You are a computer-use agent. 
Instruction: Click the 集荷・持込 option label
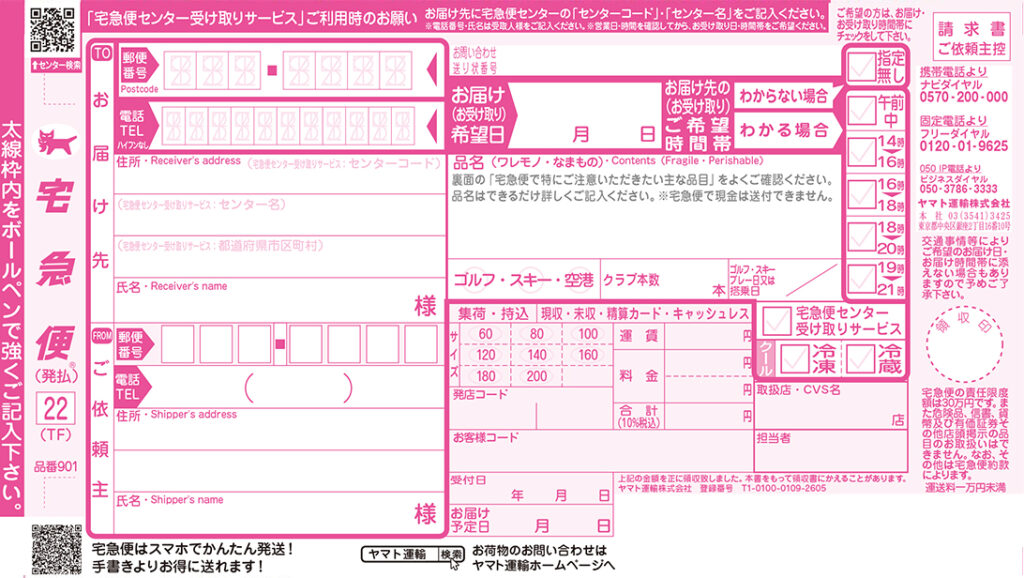(x=493, y=313)
